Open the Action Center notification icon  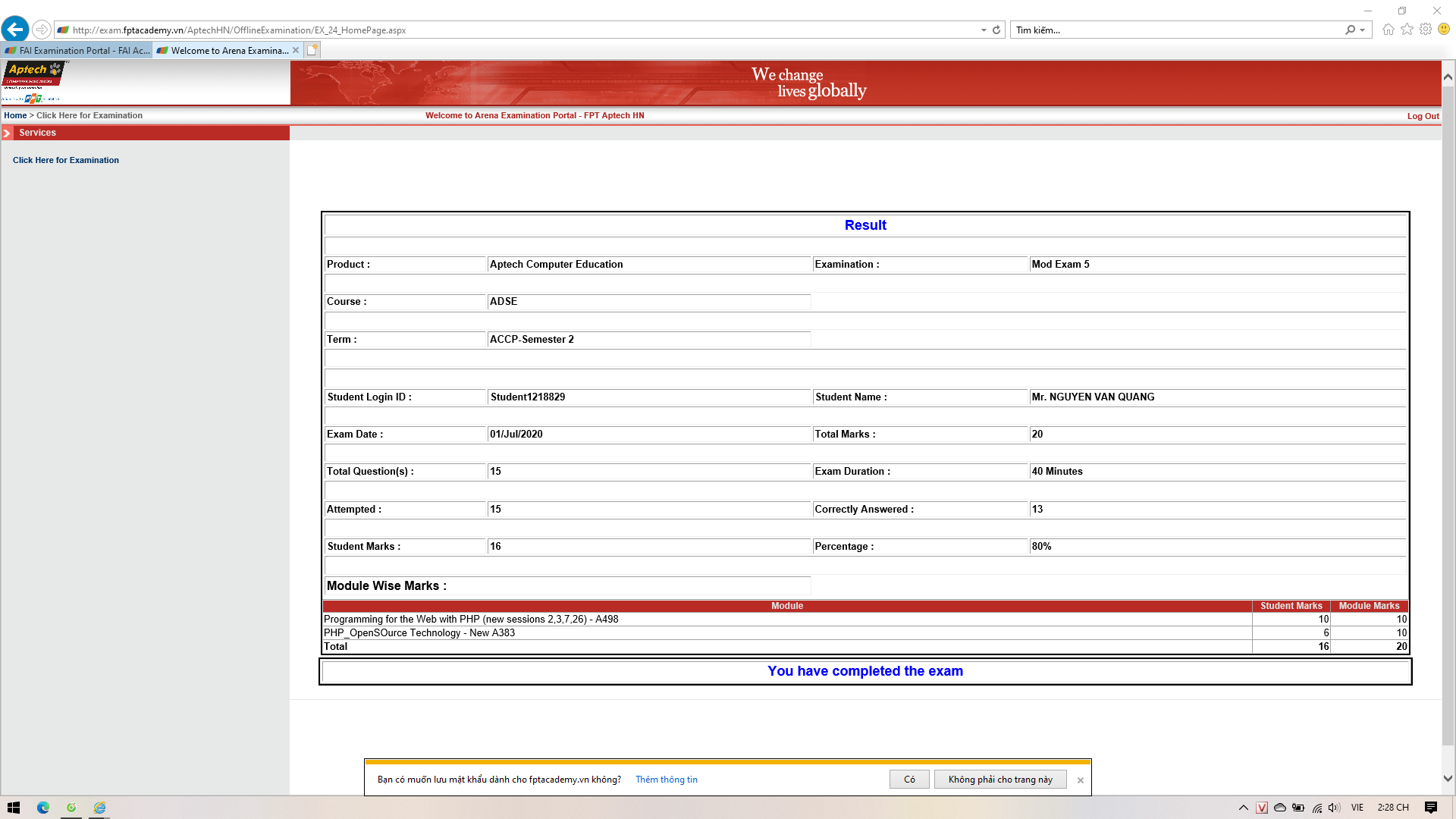tap(1431, 808)
